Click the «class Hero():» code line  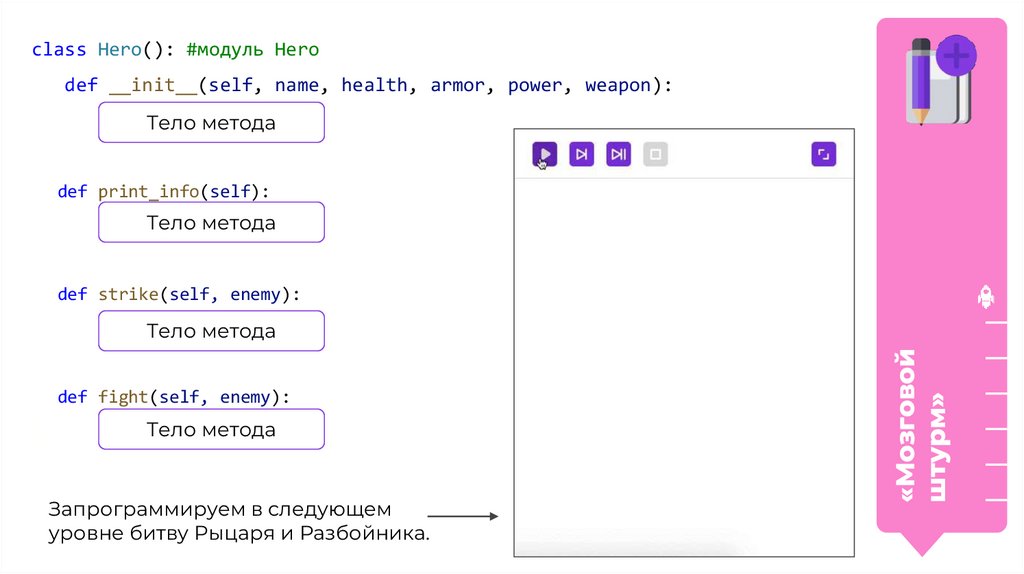tap(102, 50)
